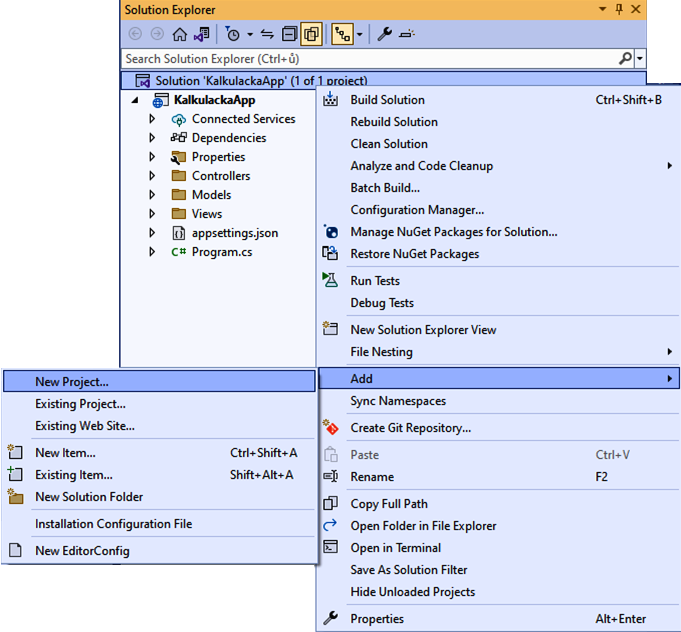Select the Dependencies icon in tree
Viewport: 681px width, 632px height.
click(179, 138)
